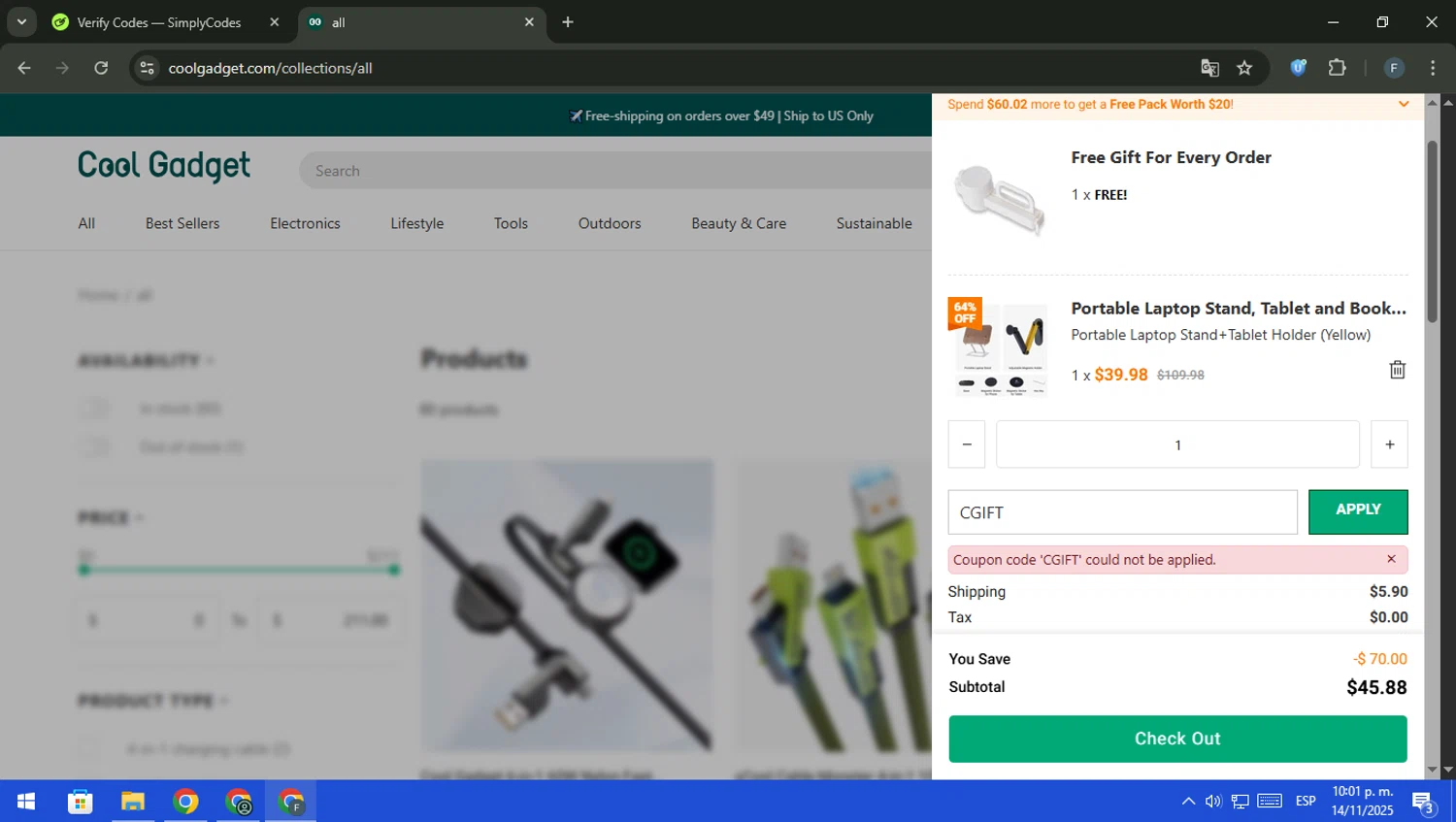Toggle the In stock availability filter
This screenshot has height=822, width=1456.
click(x=95, y=408)
